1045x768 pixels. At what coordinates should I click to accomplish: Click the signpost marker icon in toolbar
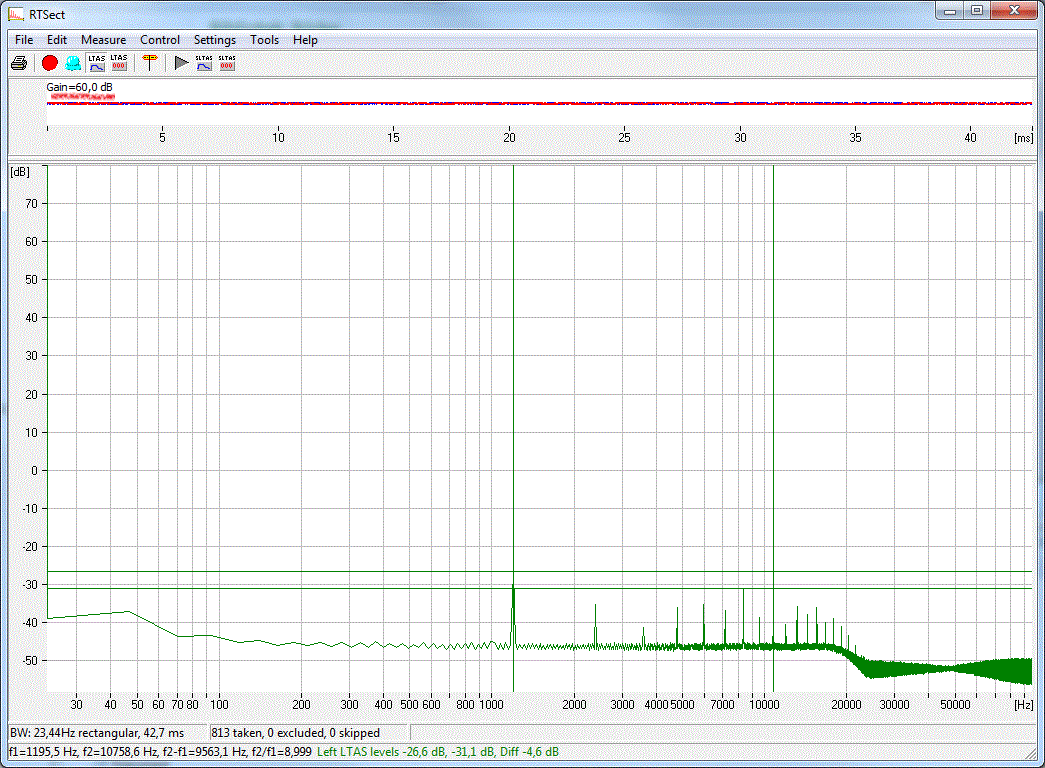150,63
